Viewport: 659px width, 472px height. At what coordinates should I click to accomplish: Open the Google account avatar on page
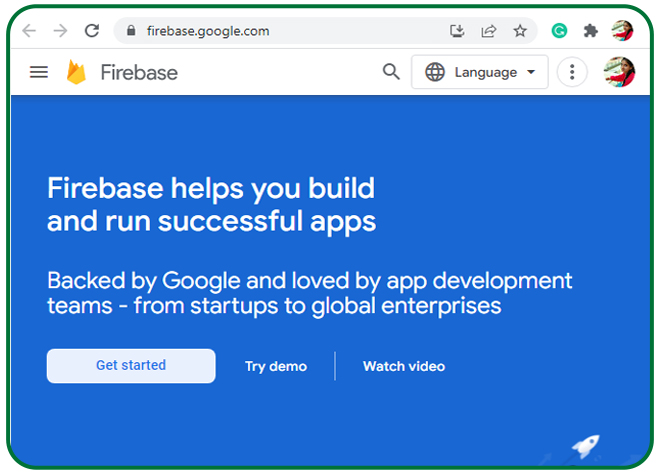pyautogui.click(x=619, y=72)
